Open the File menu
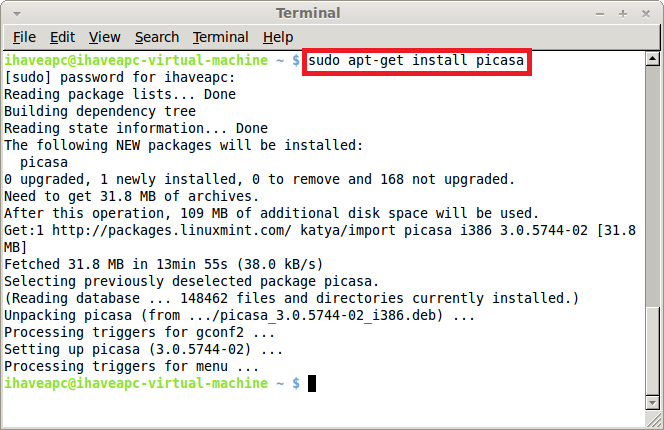Screen dimensions: 664x430 click(x=24, y=37)
